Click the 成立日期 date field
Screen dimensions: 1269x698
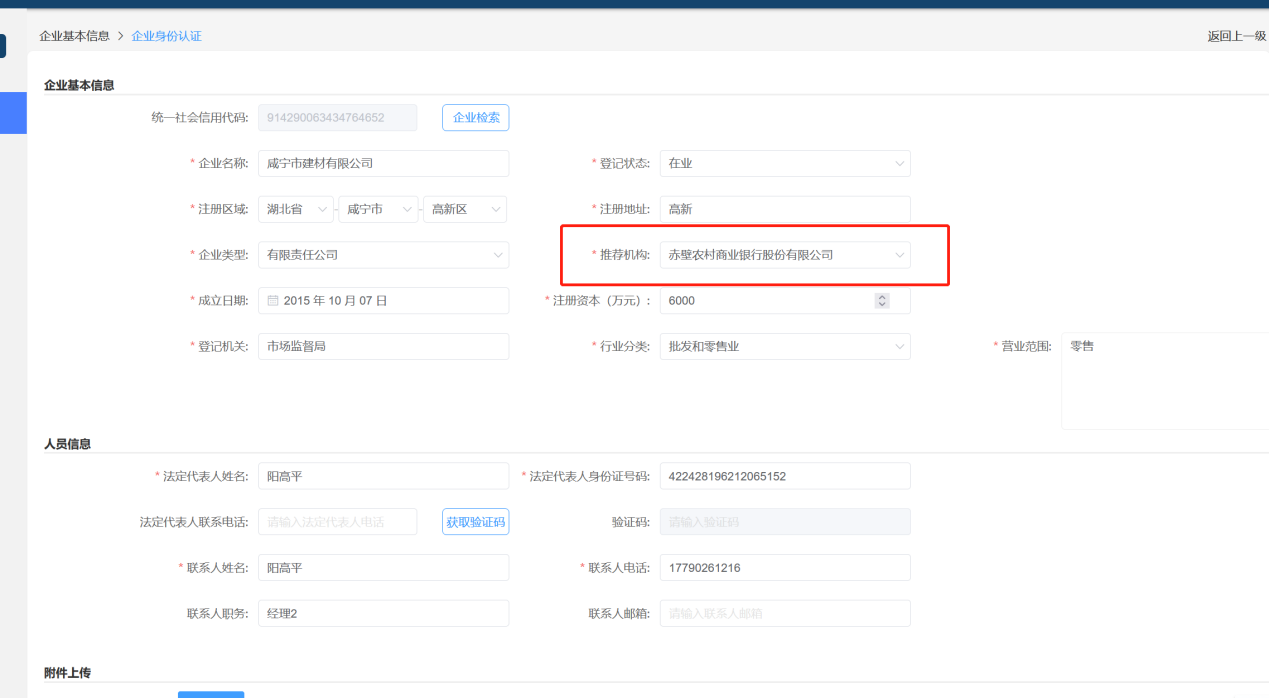pyautogui.click(x=383, y=300)
